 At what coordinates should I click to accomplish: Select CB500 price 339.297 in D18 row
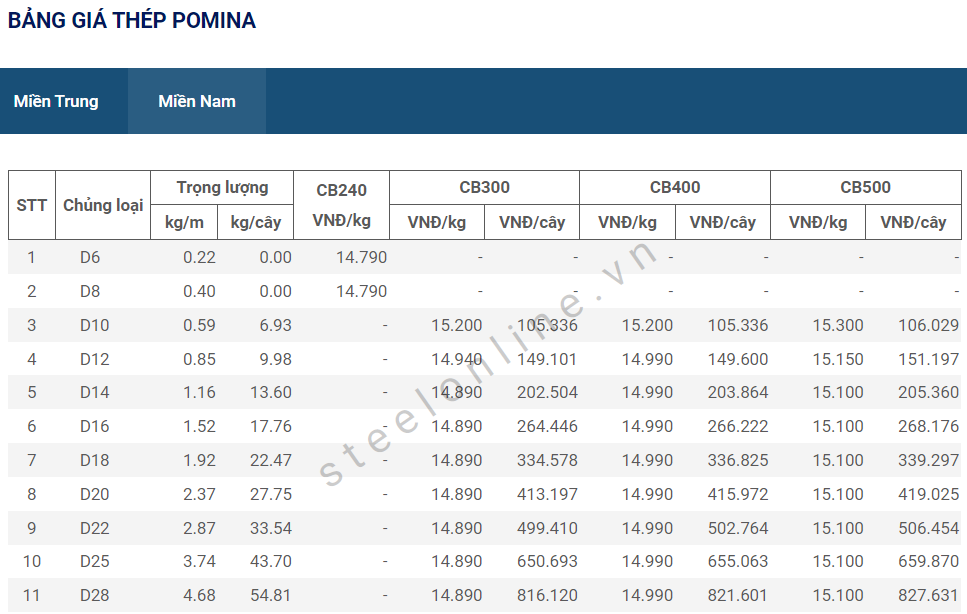(928, 460)
